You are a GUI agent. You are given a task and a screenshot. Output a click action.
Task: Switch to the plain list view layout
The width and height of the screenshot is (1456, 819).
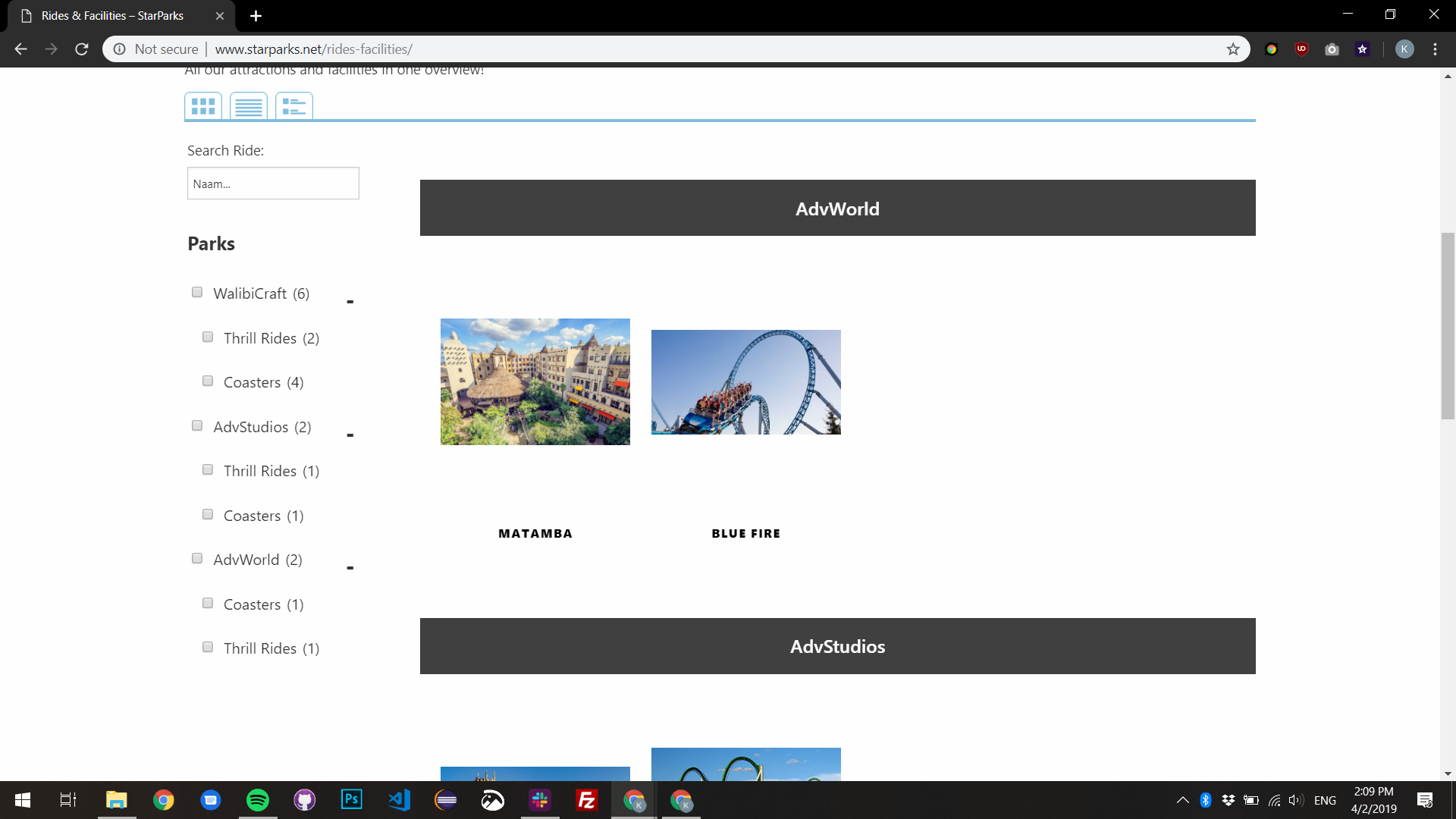click(249, 106)
